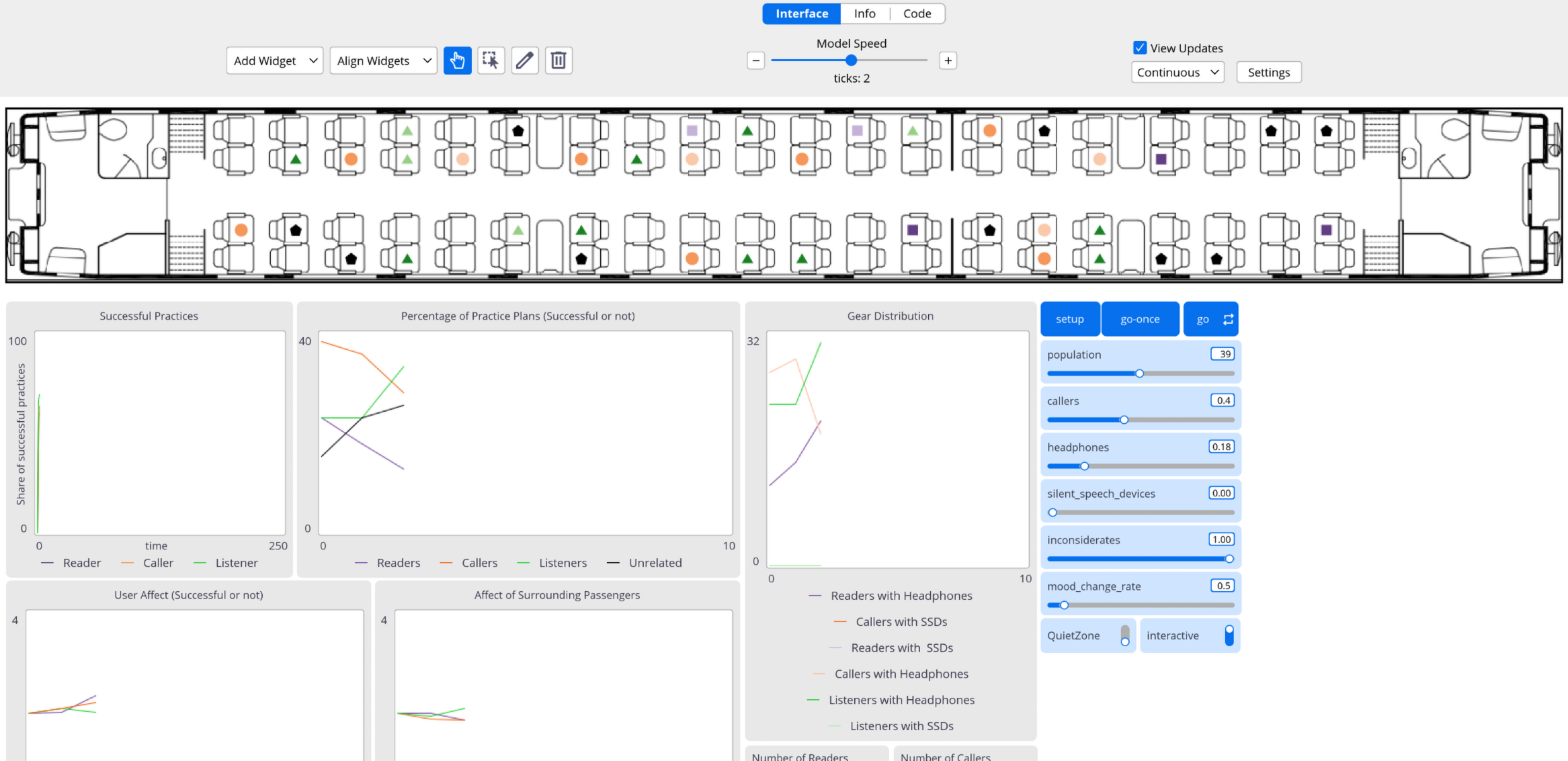The width and height of the screenshot is (1568, 761).
Task: Toggle the QuietZone switch
Action: (x=1125, y=635)
